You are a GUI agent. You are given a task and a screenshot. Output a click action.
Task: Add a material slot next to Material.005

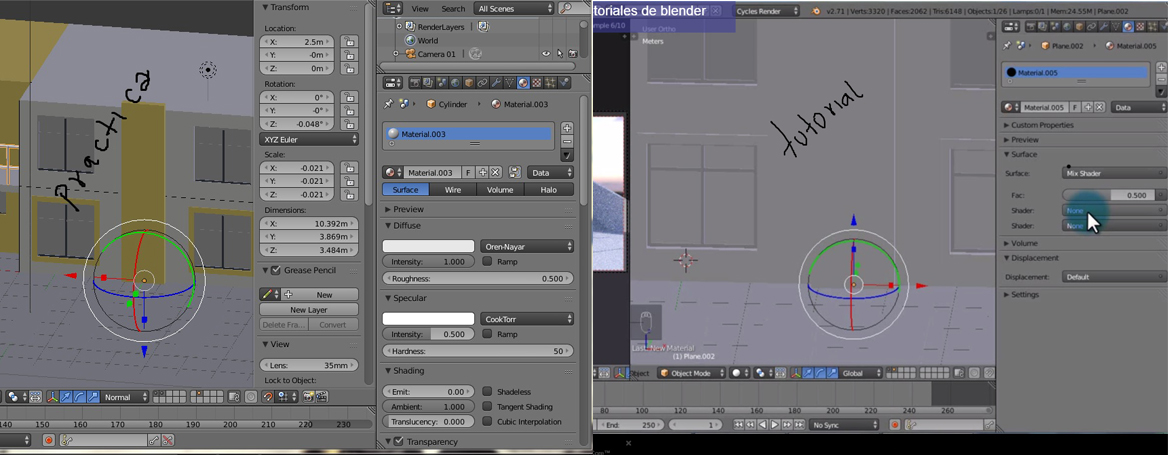[1161, 67]
